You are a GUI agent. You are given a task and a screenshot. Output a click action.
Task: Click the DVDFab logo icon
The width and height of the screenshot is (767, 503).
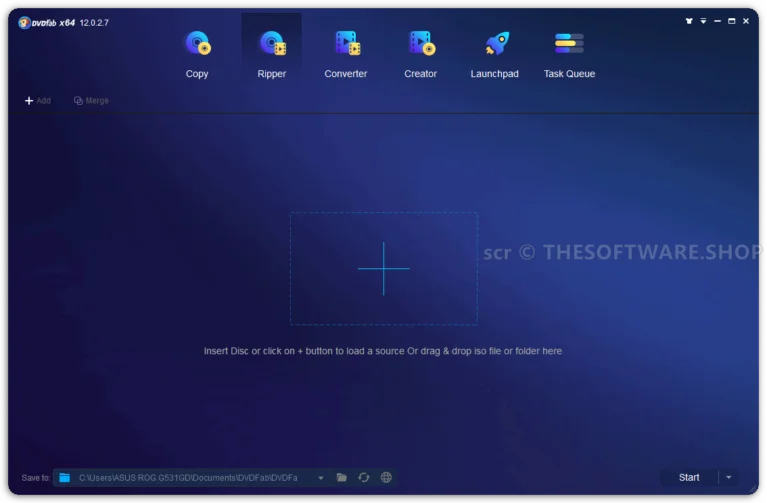click(x=24, y=23)
